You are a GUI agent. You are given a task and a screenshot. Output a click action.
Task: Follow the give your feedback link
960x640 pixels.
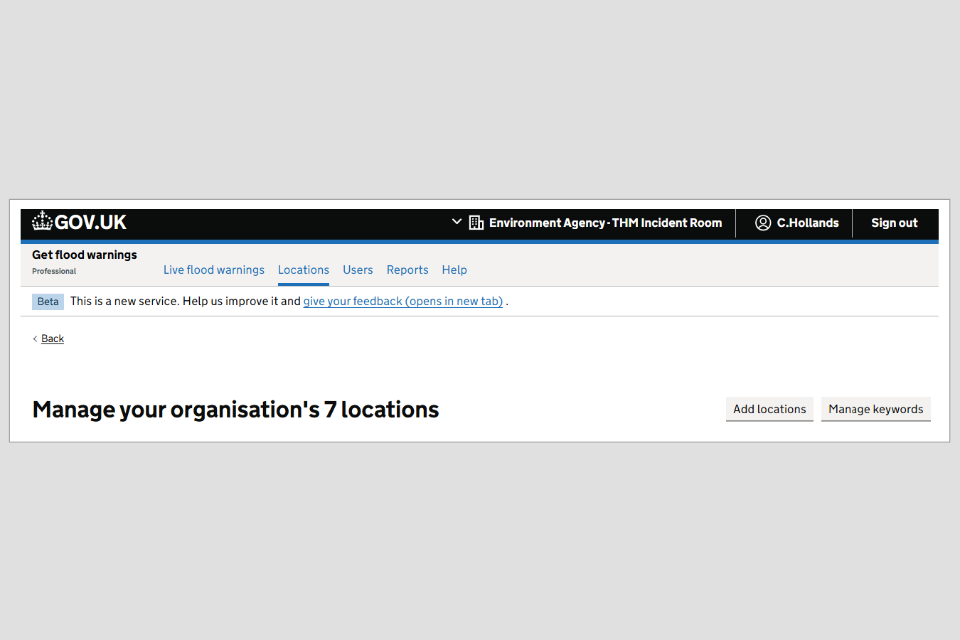pyautogui.click(x=402, y=301)
